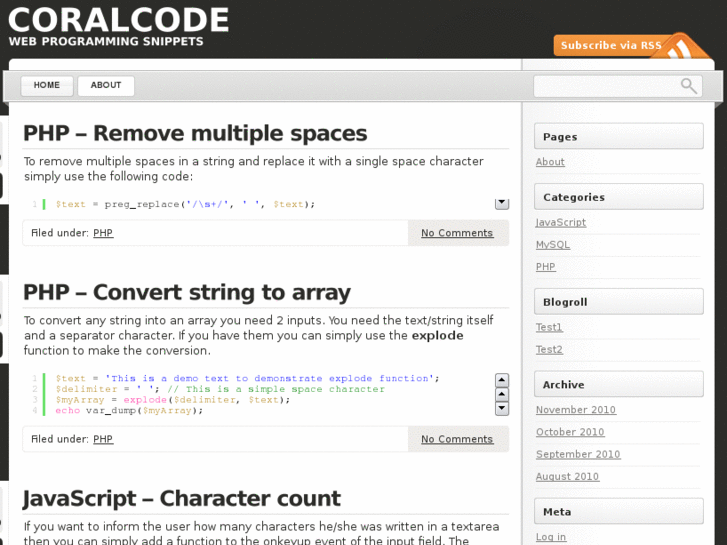
Task: Click the orange RSS feed icon
Action: (686, 48)
